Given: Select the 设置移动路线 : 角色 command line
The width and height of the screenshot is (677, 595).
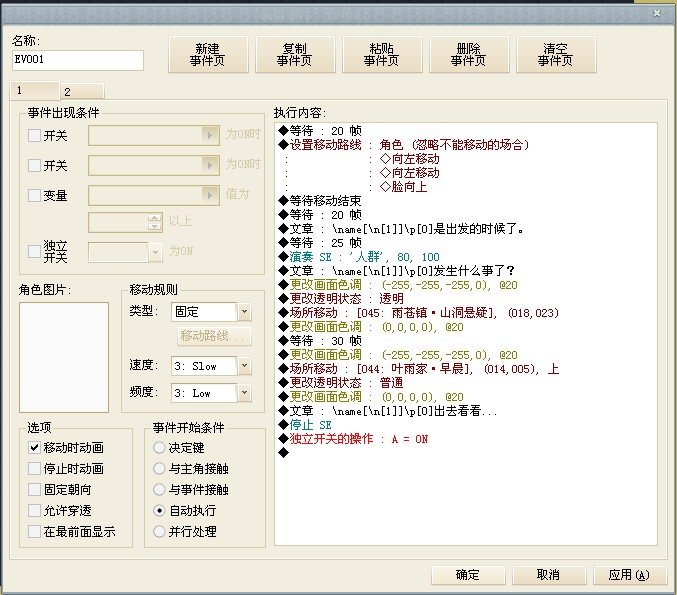Looking at the screenshot, I should click(404, 145).
